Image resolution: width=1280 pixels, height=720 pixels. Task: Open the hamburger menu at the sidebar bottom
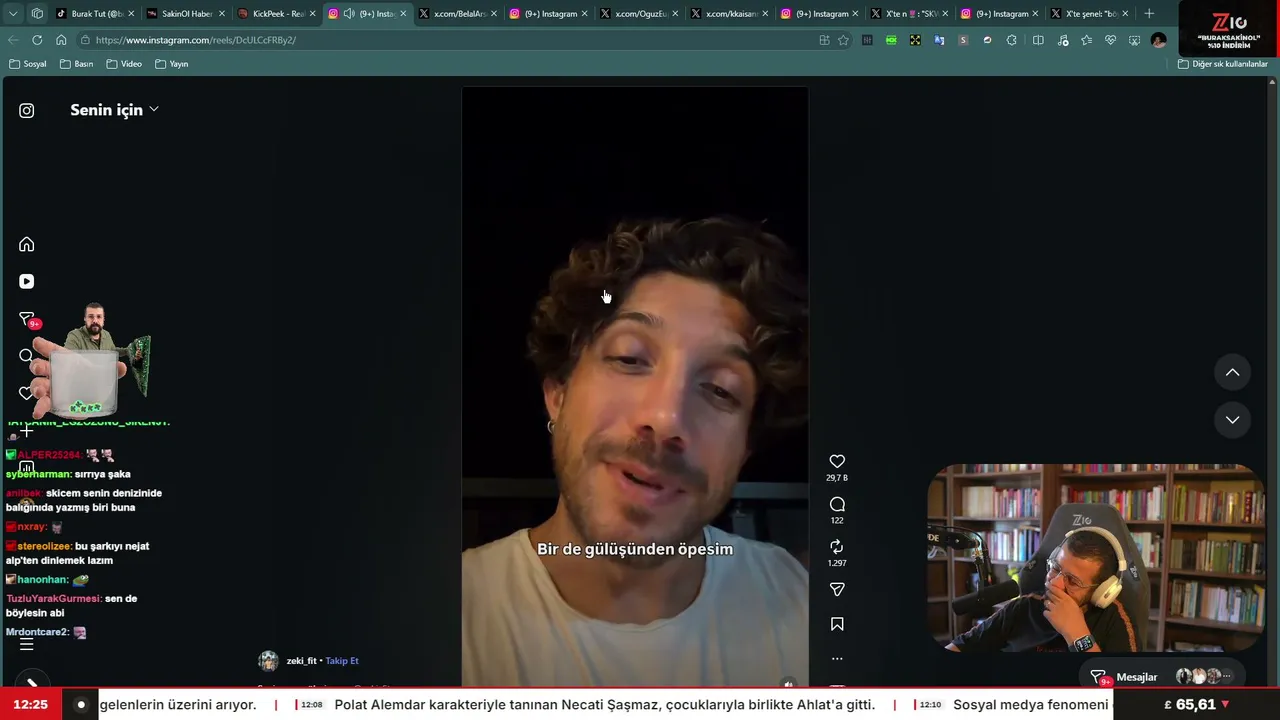pyautogui.click(x=27, y=645)
